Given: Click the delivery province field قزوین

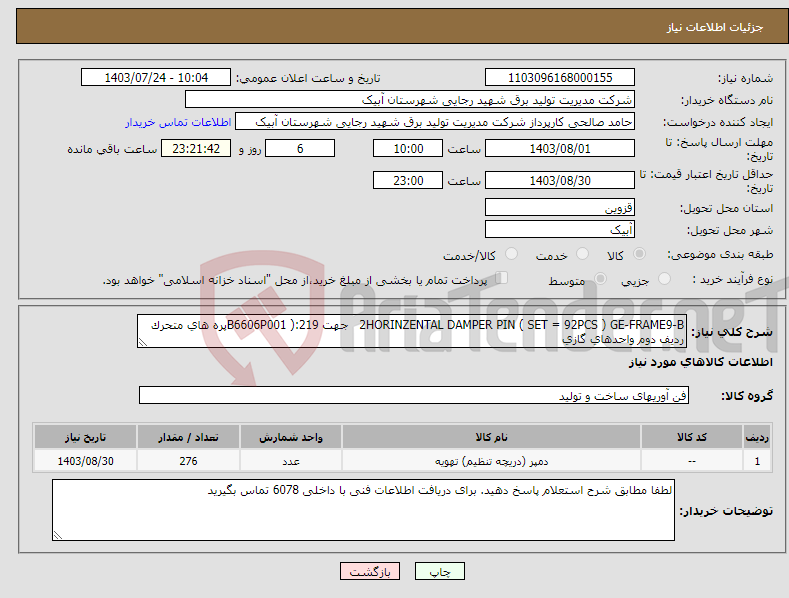Looking at the screenshot, I should click(560, 207).
